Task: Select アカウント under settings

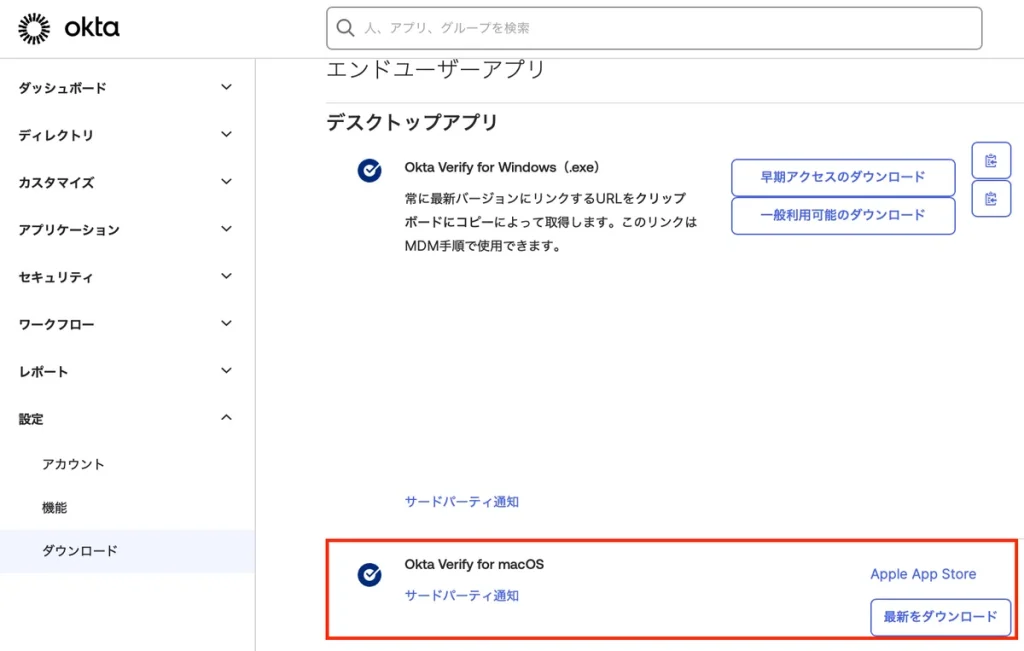Action: (x=73, y=464)
